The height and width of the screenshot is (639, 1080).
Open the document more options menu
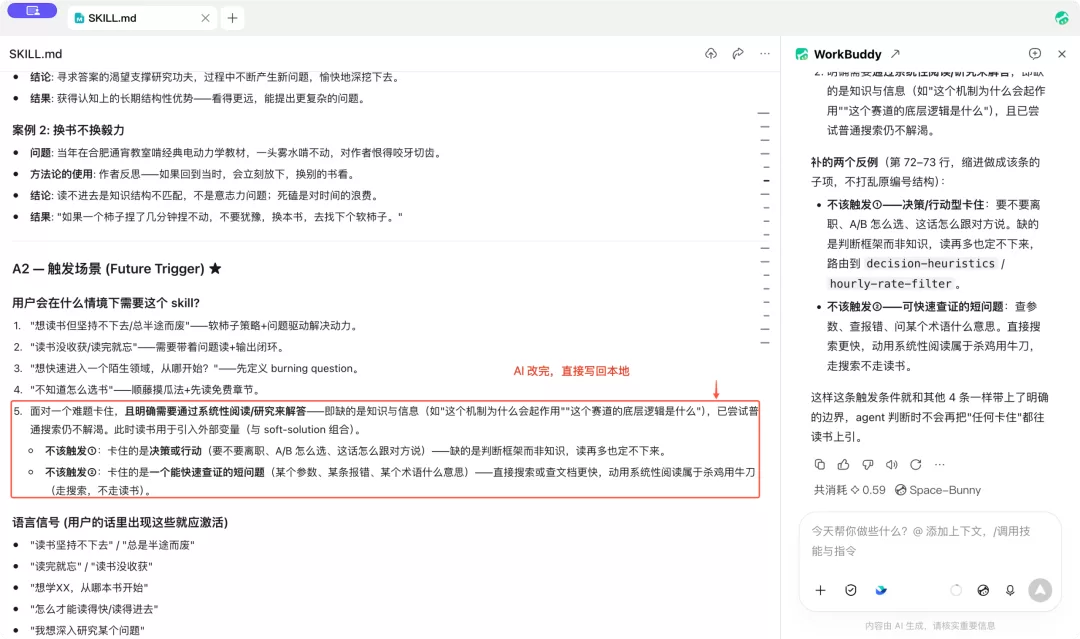765,54
